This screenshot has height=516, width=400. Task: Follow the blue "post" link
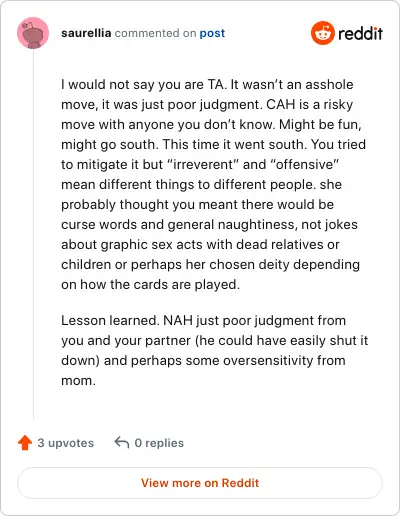212,33
